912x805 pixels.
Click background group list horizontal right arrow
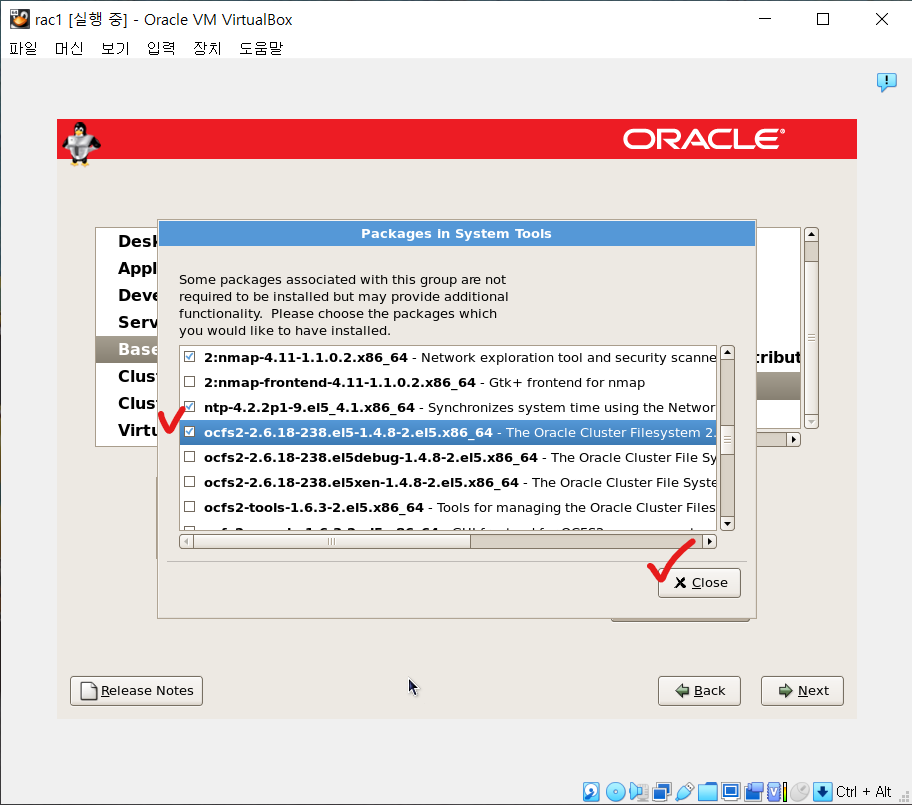point(793,439)
